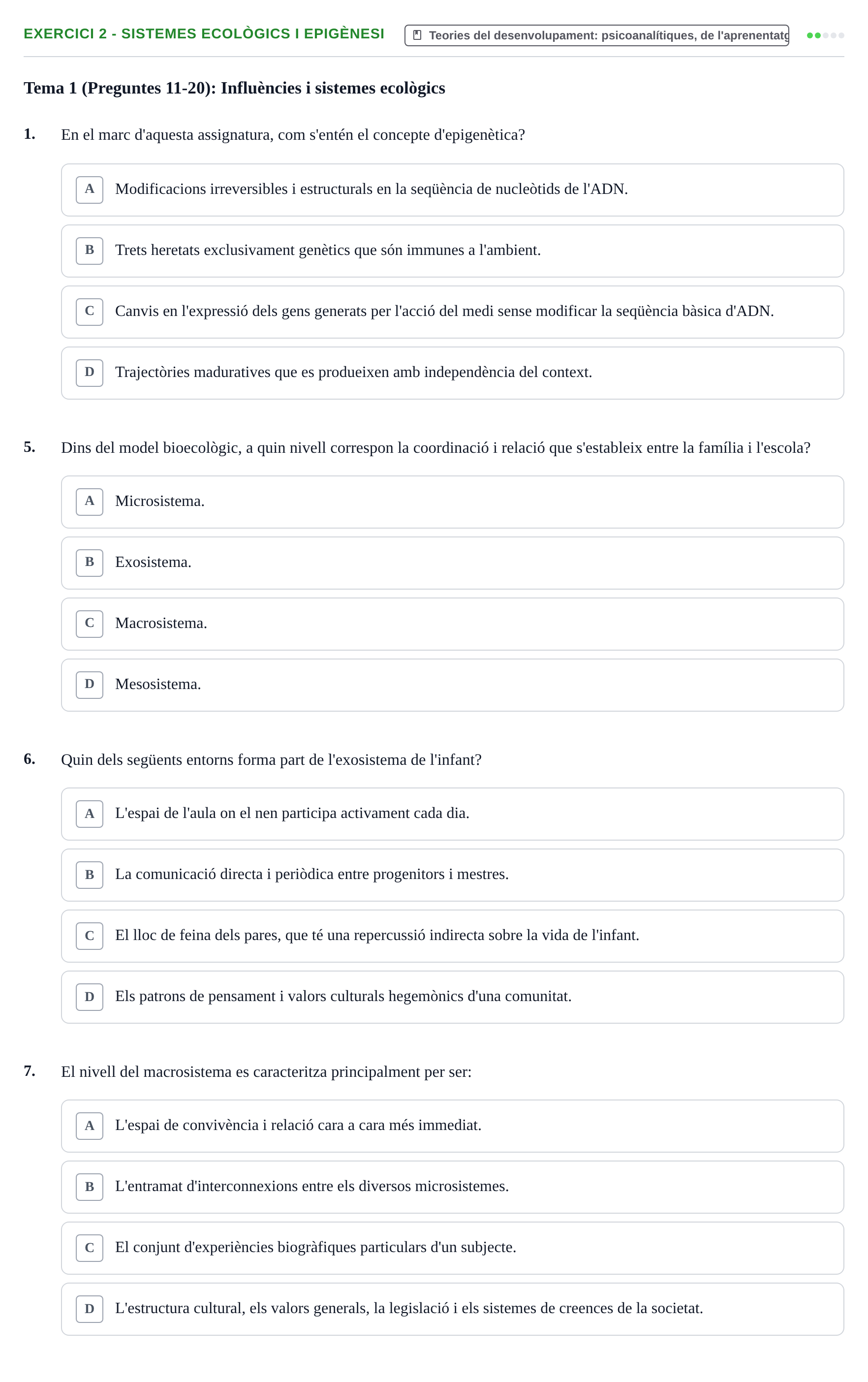
Task: Click the letter A box in question 7
Action: coord(90,1126)
